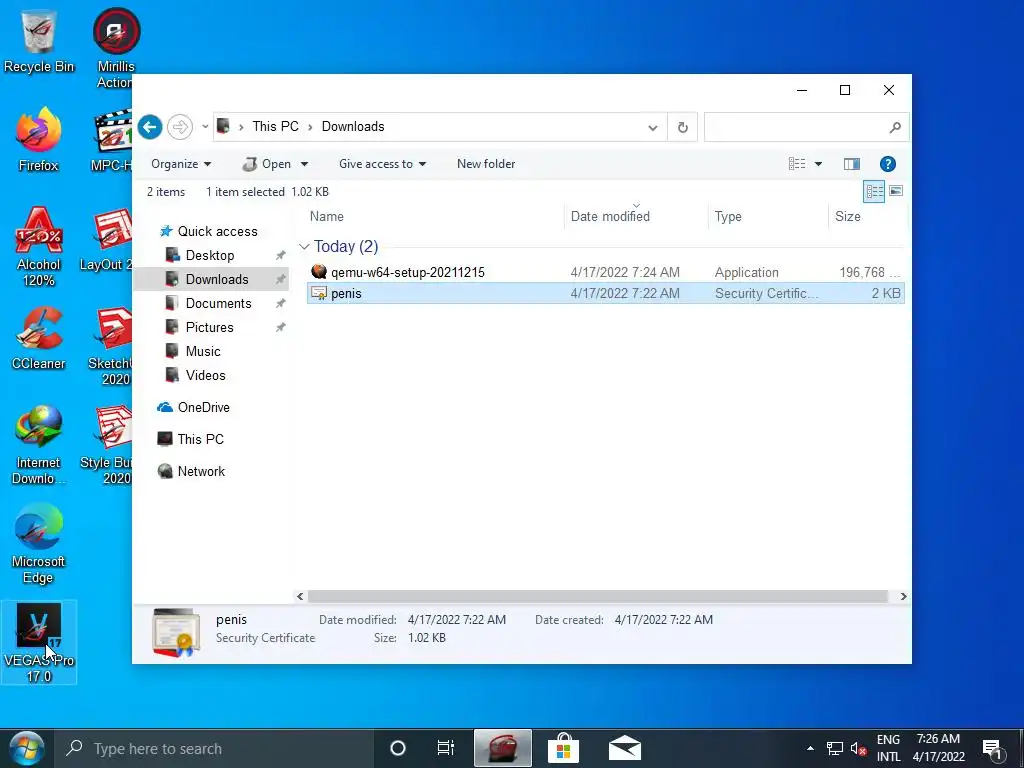Open the Mail app on taskbar
Image resolution: width=1024 pixels, height=768 pixels.
[x=624, y=748]
